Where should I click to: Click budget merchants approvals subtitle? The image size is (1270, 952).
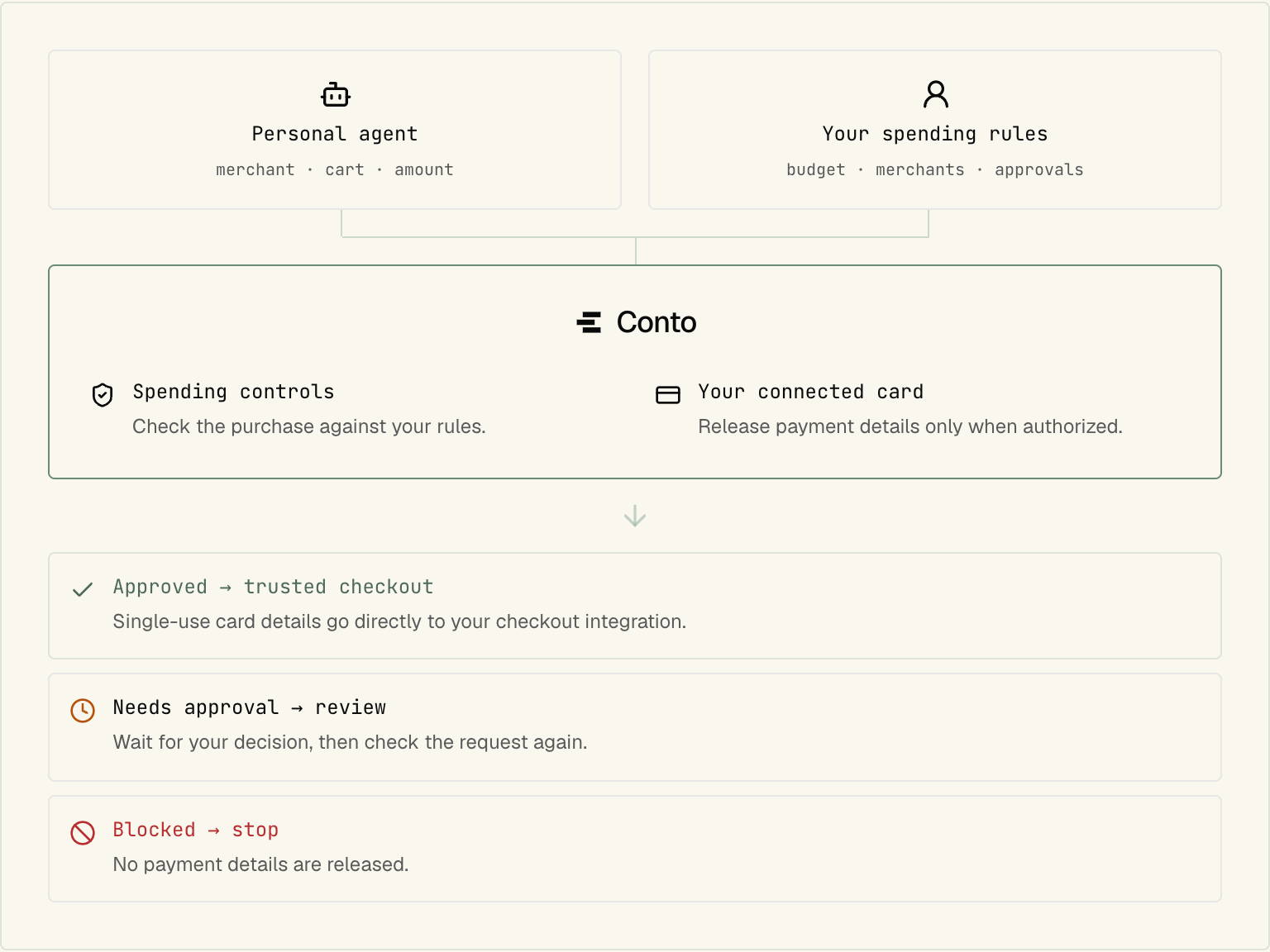(x=935, y=169)
